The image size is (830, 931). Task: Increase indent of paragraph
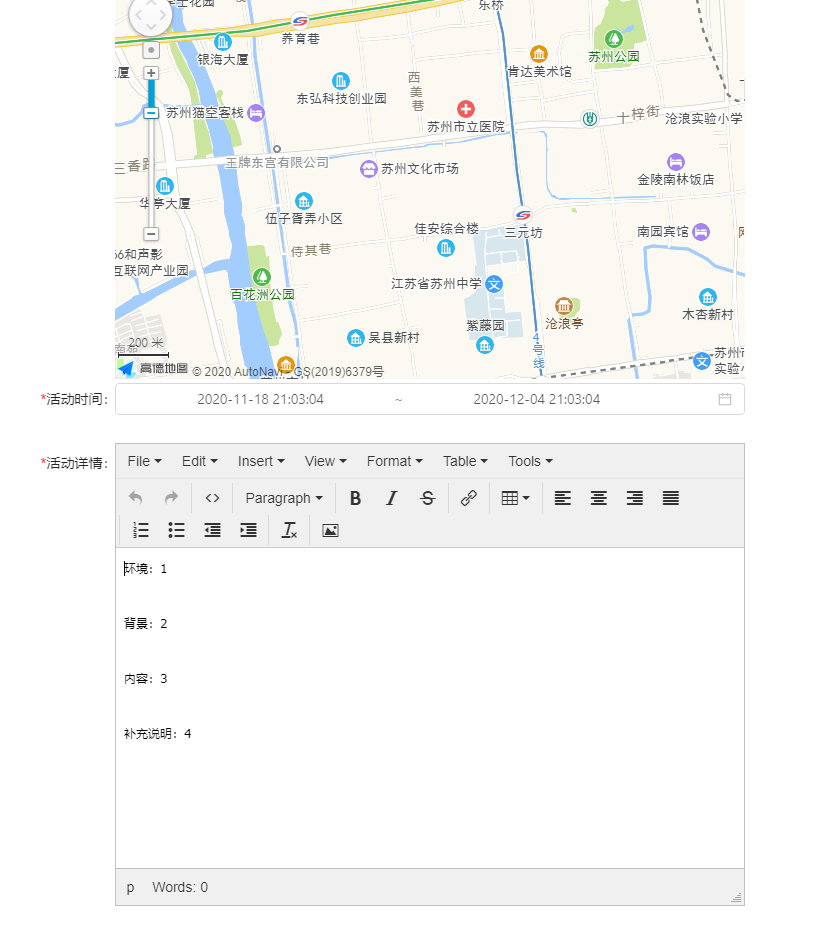point(248,530)
